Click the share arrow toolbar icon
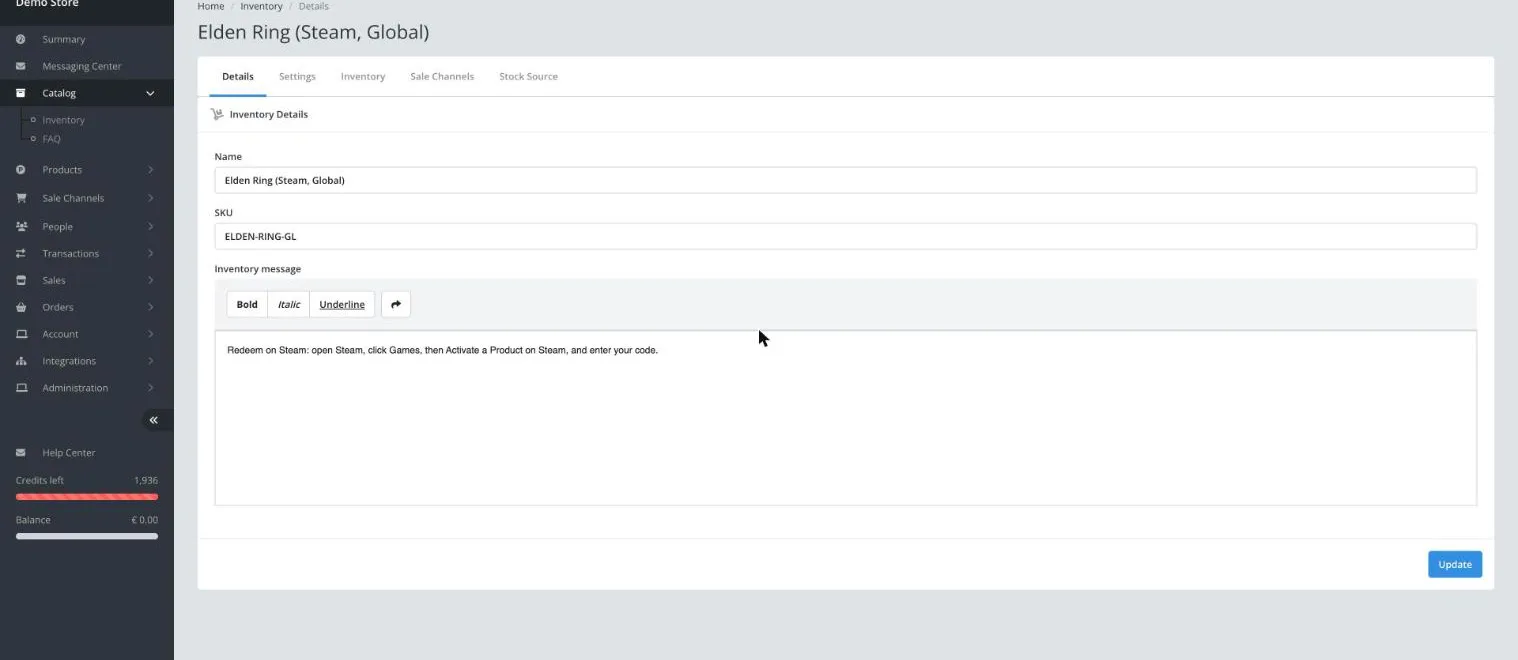1518x660 pixels. (396, 304)
